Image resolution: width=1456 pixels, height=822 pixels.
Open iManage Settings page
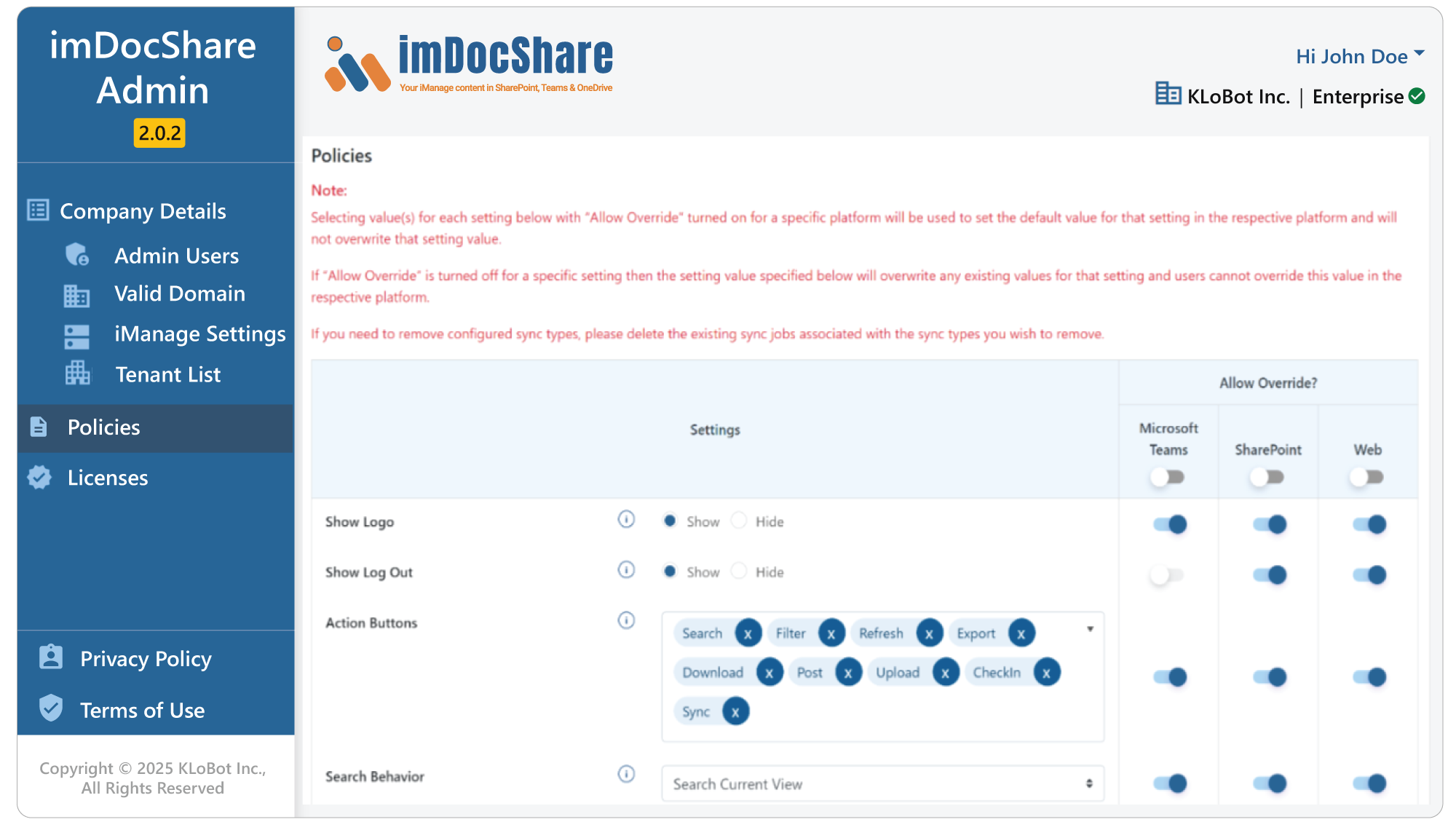pyautogui.click(x=200, y=334)
